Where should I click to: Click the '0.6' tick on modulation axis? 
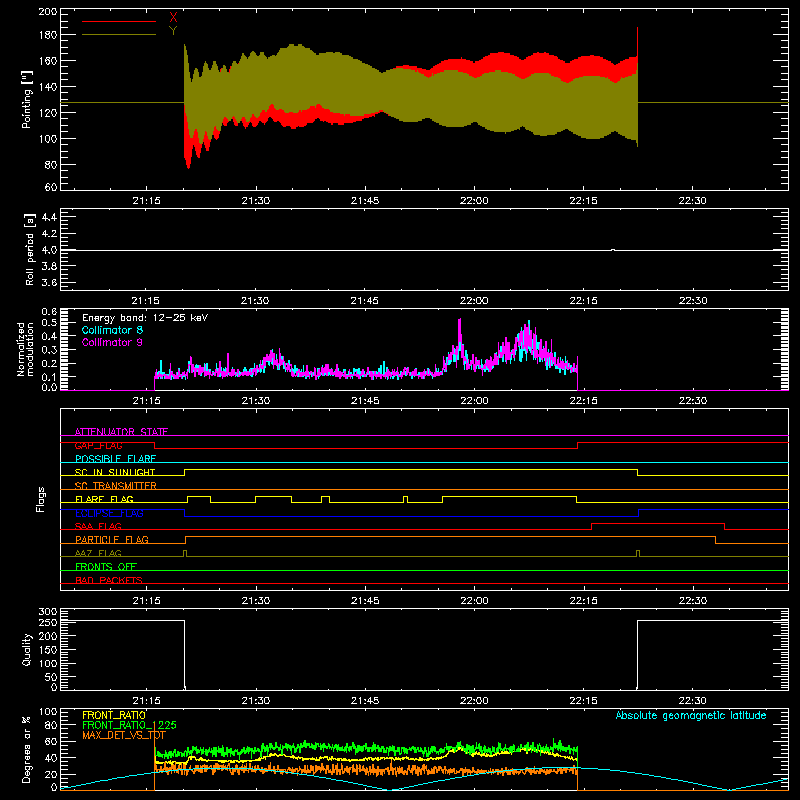(x=49, y=311)
